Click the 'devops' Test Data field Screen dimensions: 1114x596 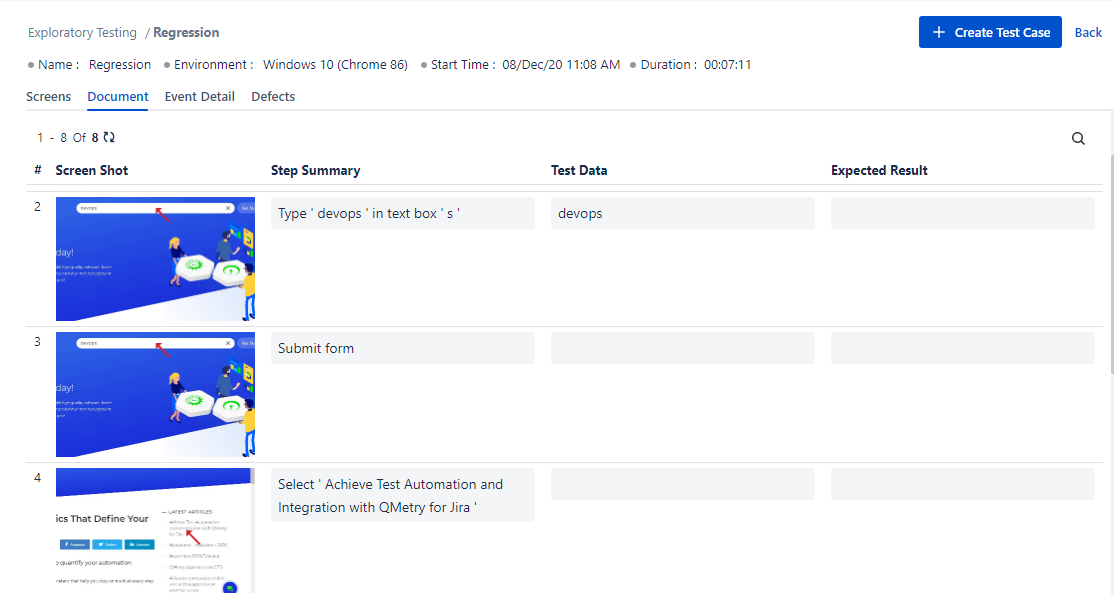coord(682,212)
